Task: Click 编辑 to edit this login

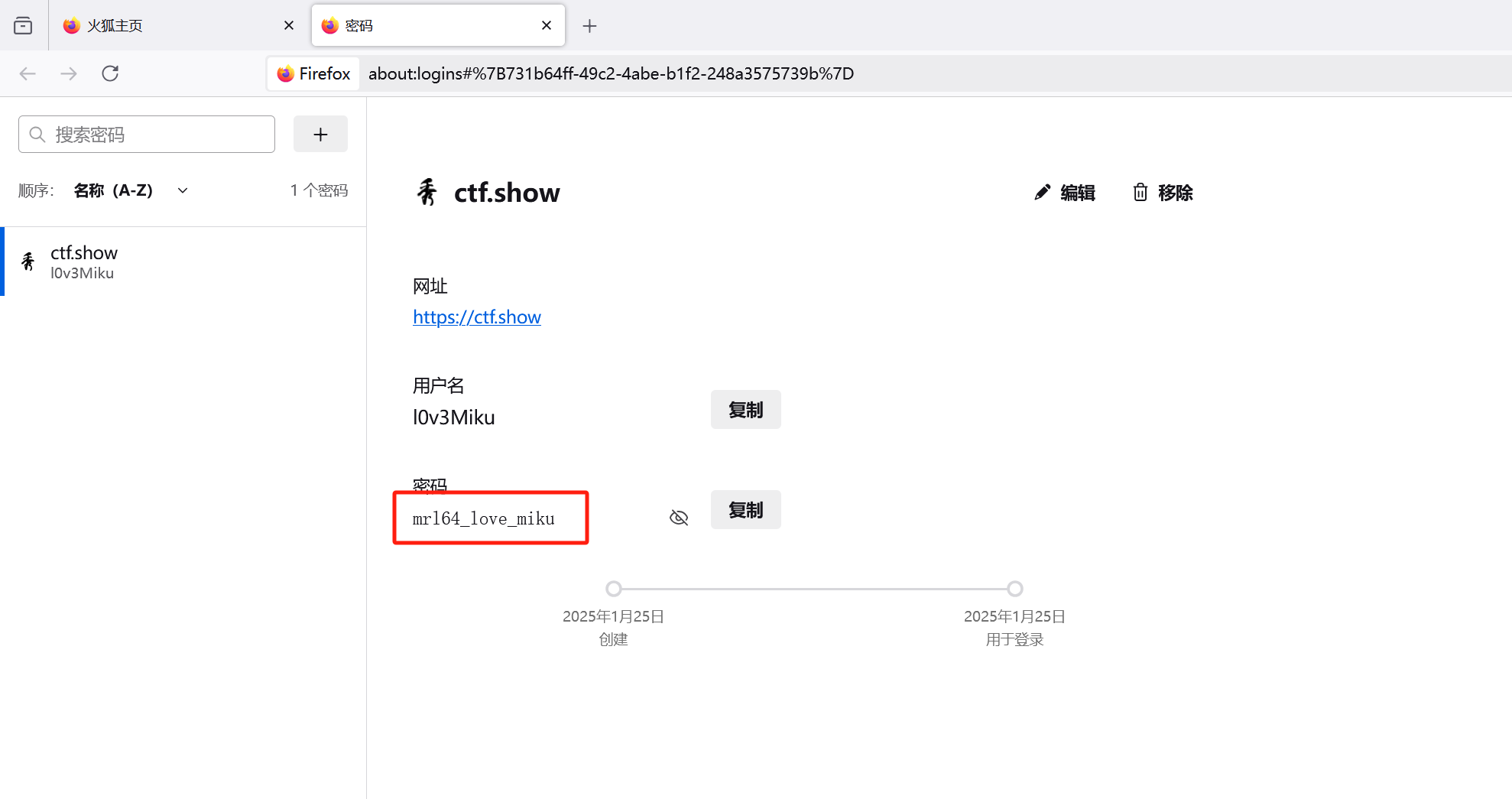Action: pos(1065,193)
